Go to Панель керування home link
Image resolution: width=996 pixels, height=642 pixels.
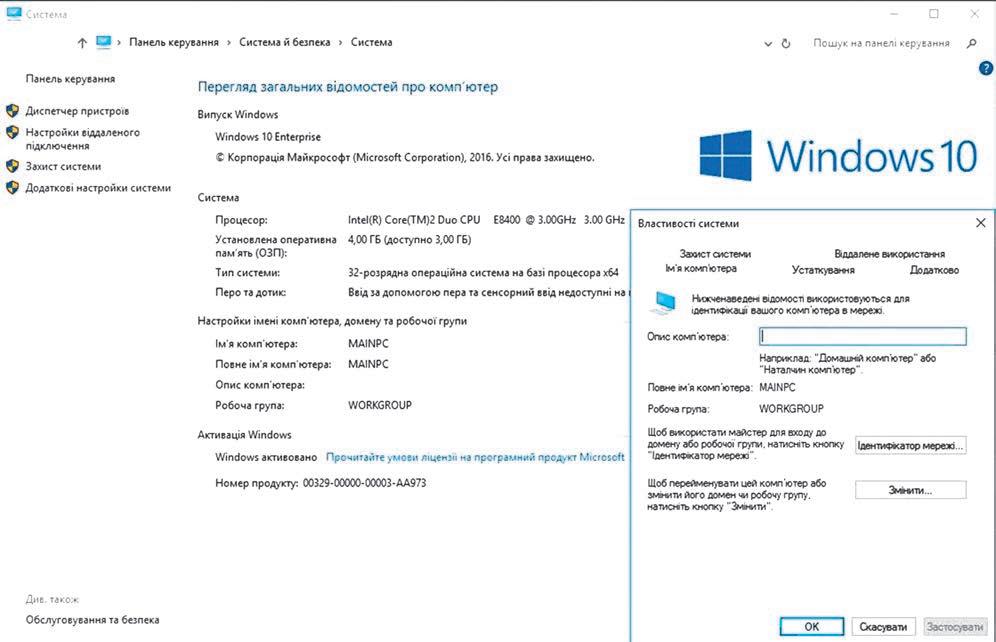pyautogui.click(x=70, y=79)
